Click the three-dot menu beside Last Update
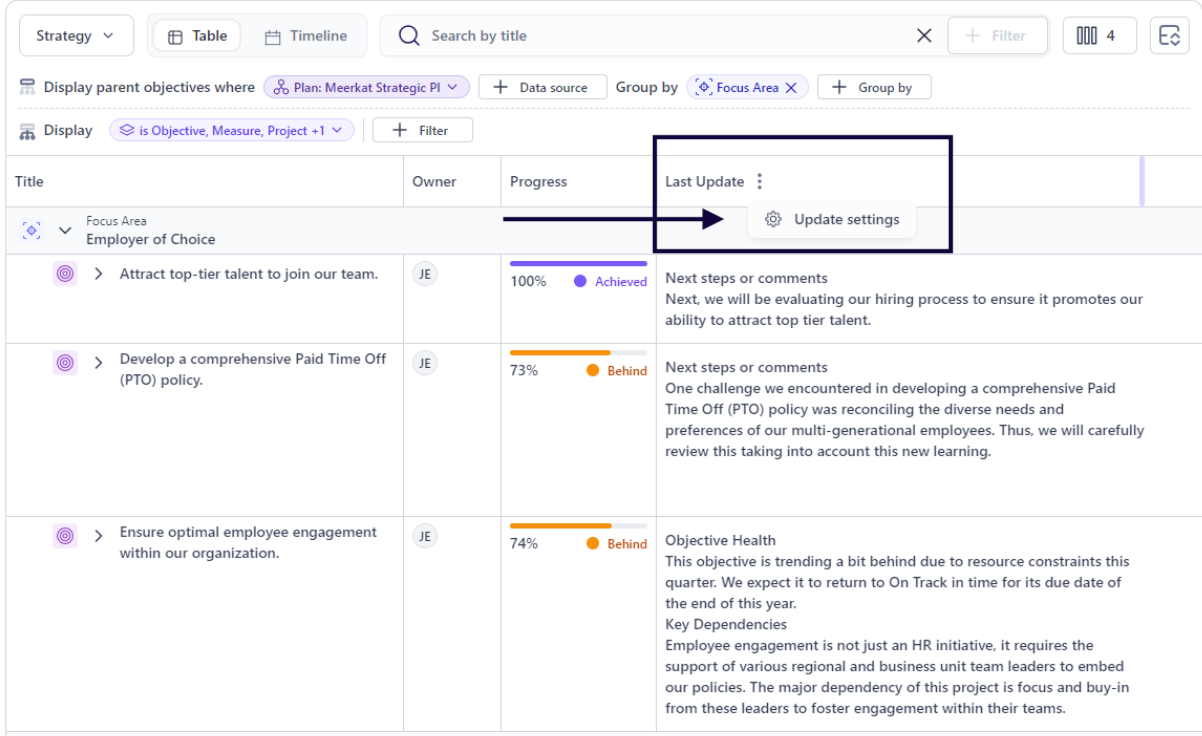Image resolution: width=1202 pixels, height=736 pixels. 760,182
